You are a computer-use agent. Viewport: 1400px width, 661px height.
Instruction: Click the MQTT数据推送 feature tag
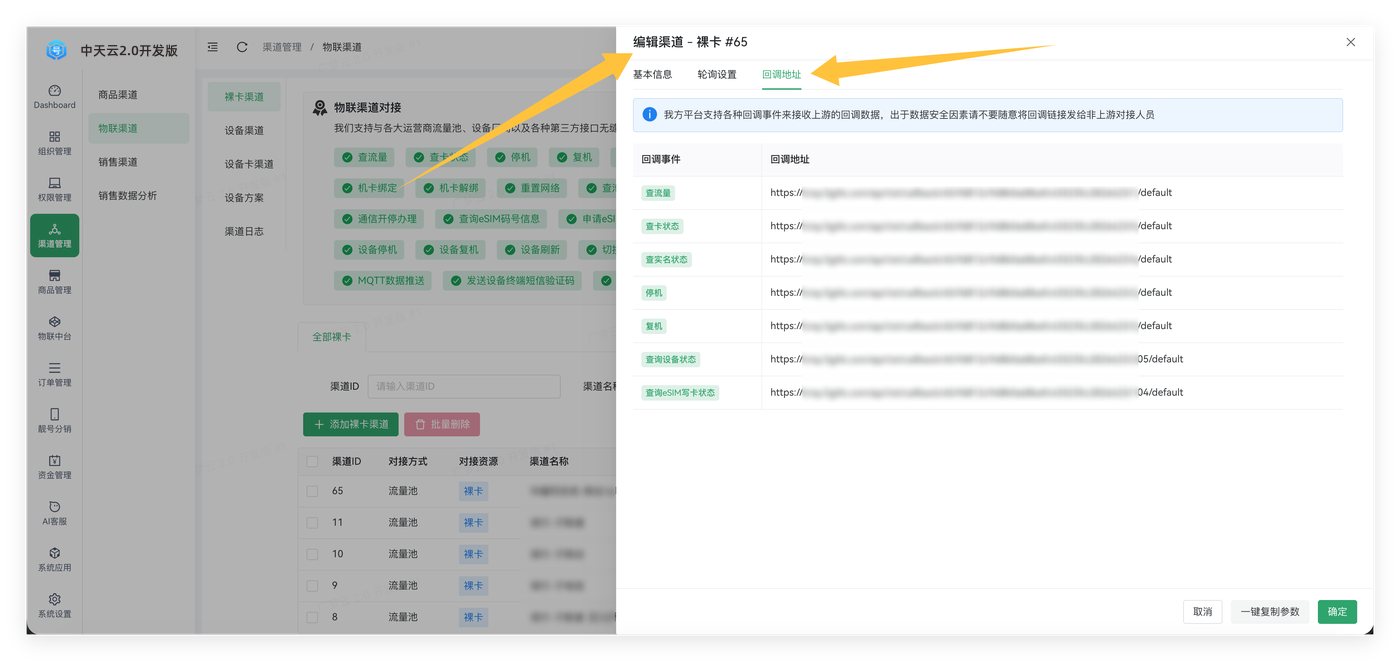click(383, 281)
